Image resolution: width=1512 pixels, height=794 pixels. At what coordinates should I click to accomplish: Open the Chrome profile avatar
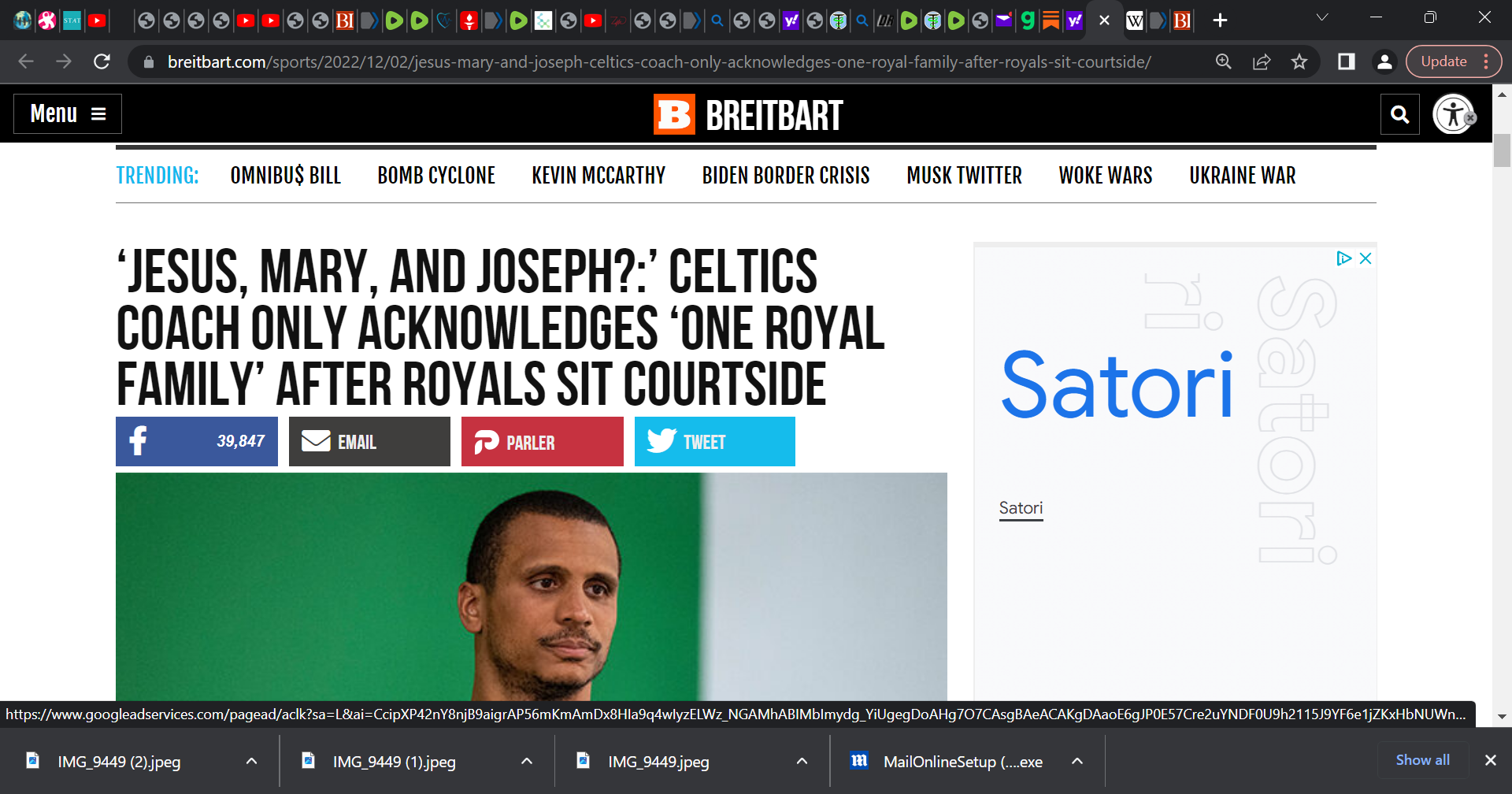coord(1384,61)
